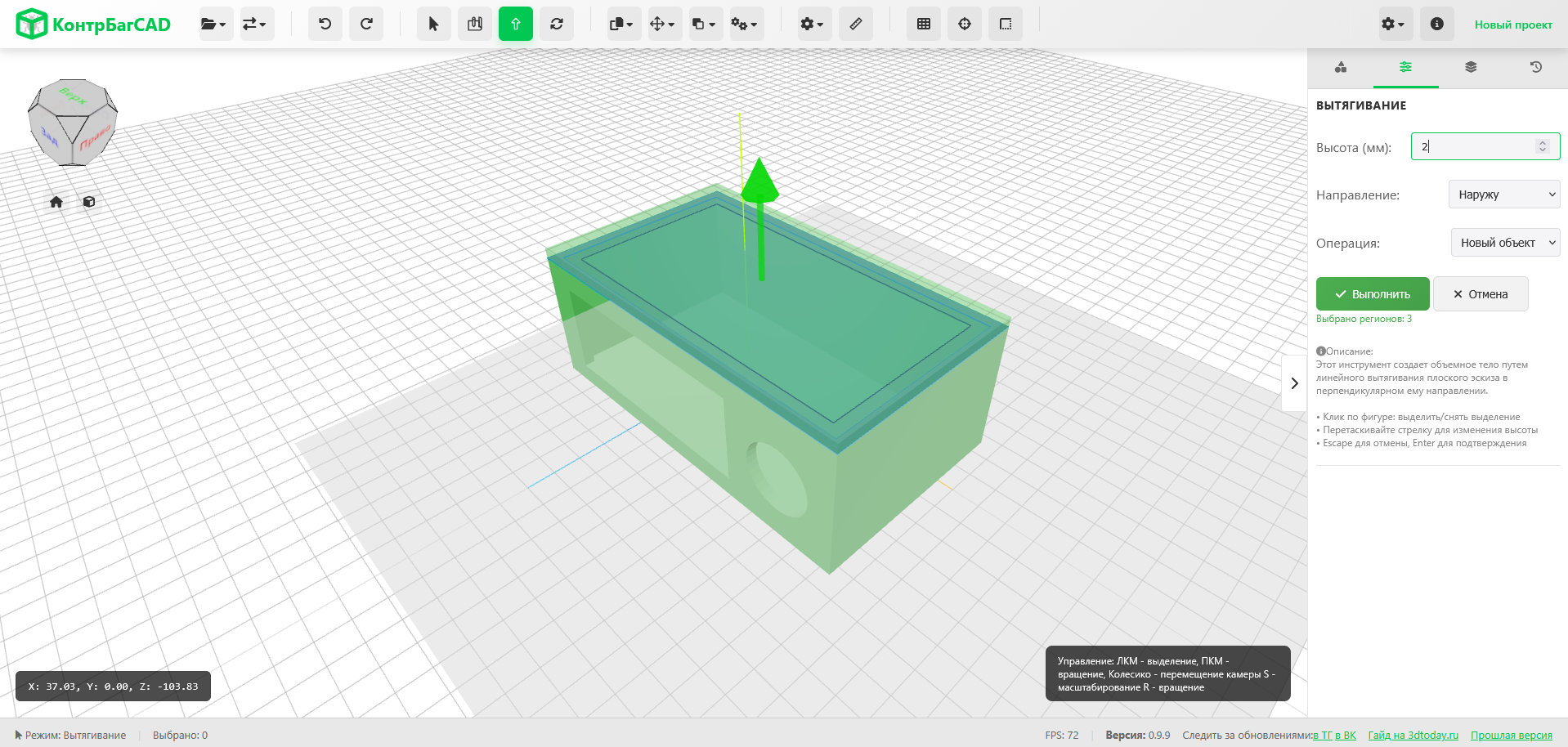Collapse the right side panel chevron
This screenshot has height=747, width=1568.
click(1294, 383)
